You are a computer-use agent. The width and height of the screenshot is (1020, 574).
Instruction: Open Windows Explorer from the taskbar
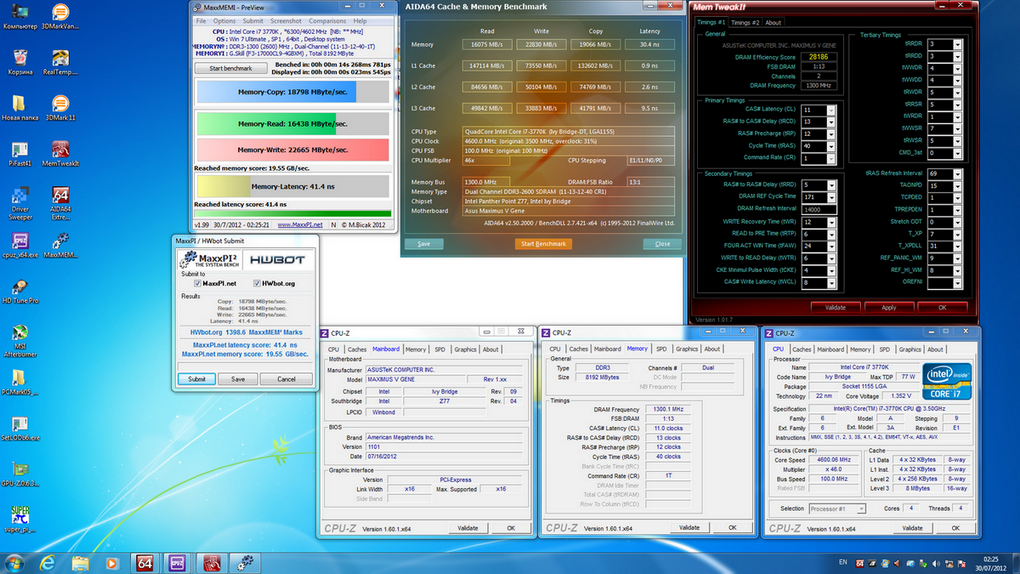coord(80,563)
